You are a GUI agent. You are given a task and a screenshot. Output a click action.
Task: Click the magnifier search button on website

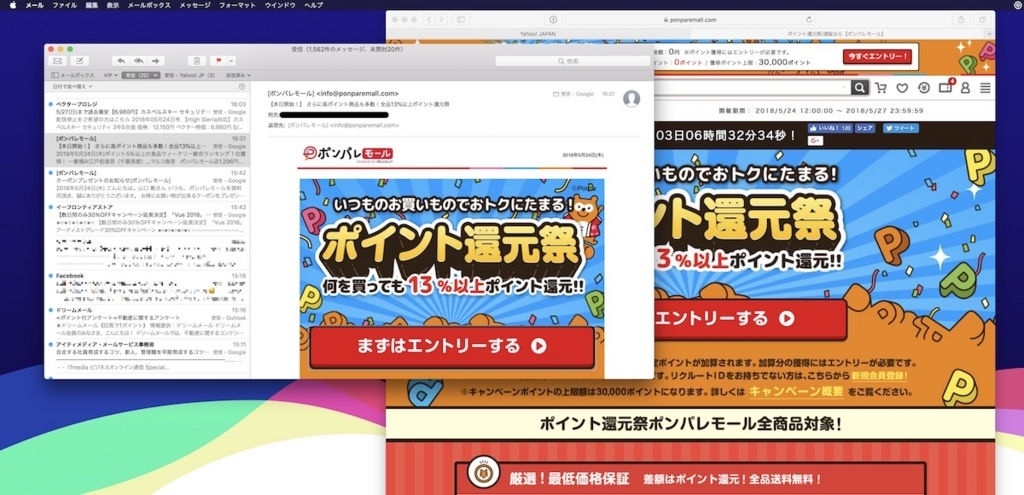860,88
